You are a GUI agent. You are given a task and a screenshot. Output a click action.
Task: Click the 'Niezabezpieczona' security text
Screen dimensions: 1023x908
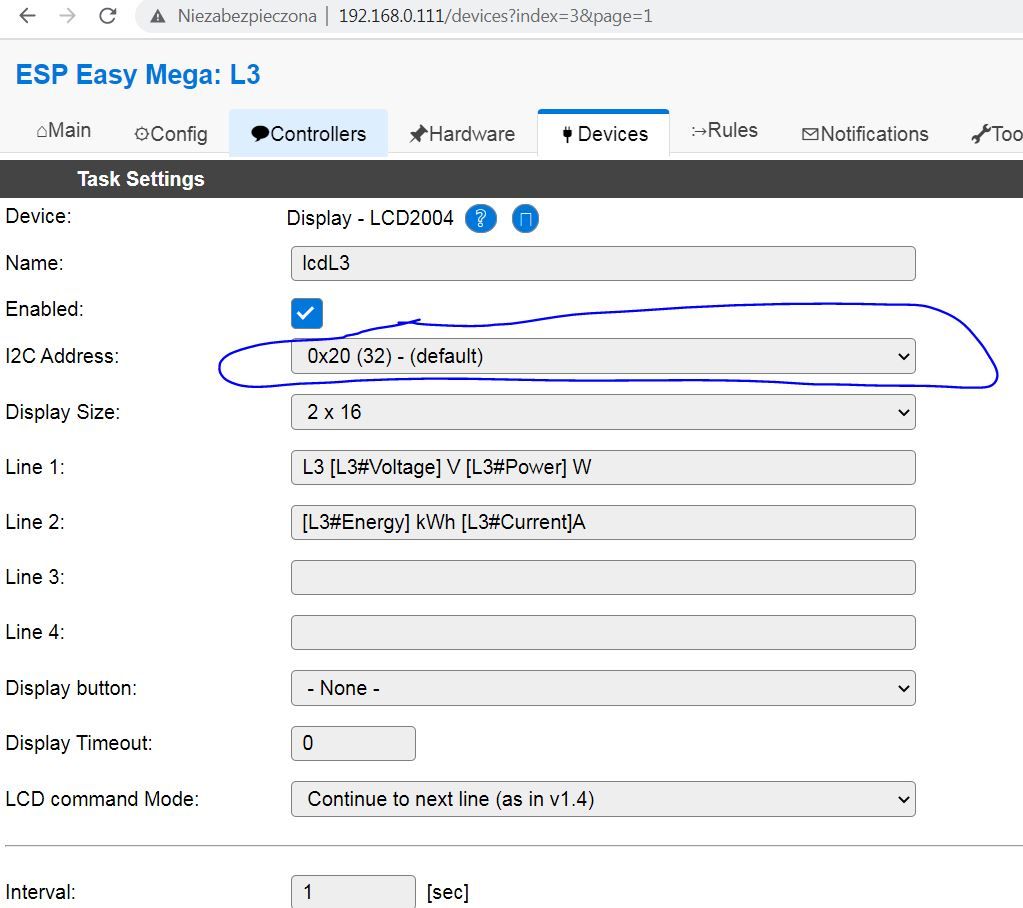click(247, 16)
